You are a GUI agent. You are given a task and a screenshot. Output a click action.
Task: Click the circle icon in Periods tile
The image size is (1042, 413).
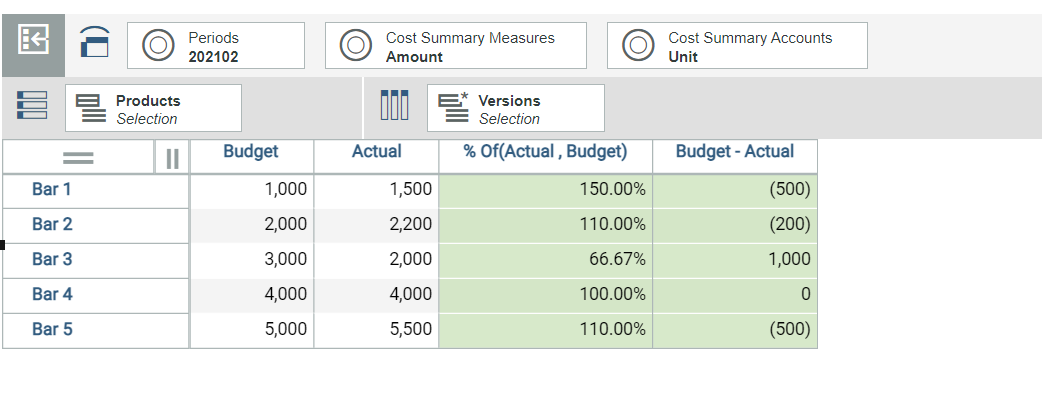158,45
